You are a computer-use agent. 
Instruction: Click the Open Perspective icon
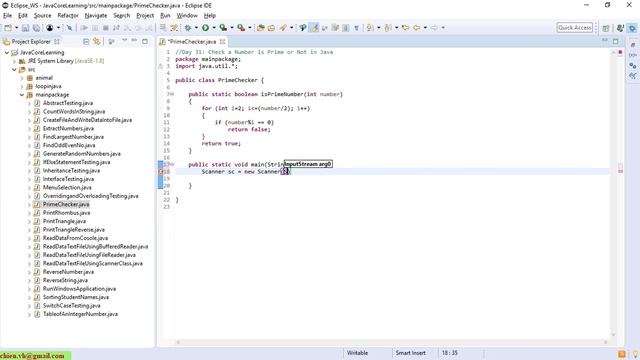tap(606, 28)
